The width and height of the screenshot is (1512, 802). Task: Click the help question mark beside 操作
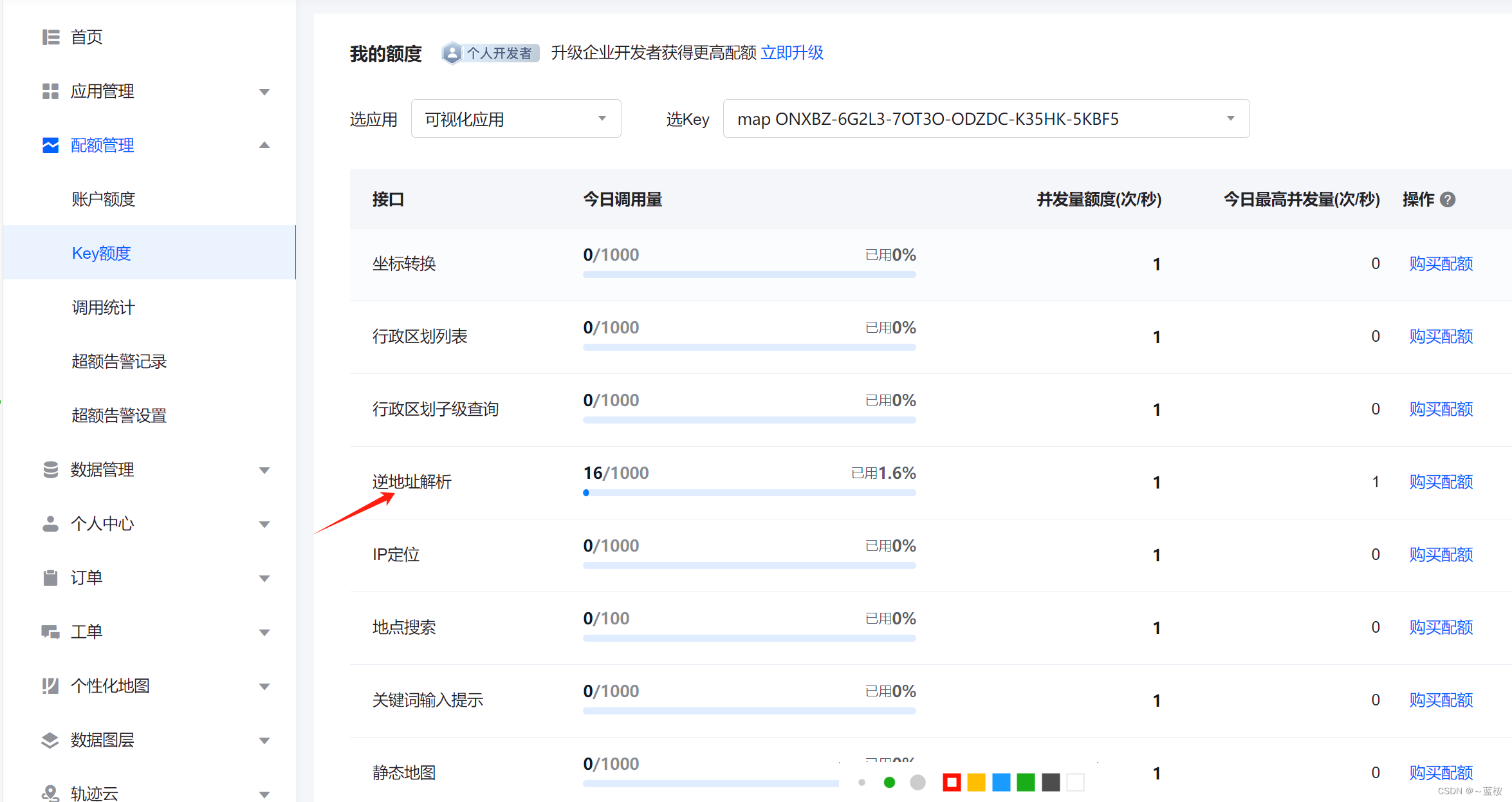(x=1448, y=200)
